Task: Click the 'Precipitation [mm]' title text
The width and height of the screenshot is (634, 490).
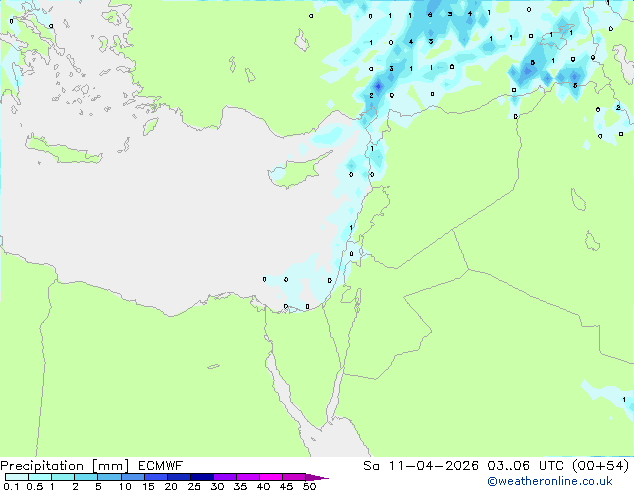Action: pyautogui.click(x=65, y=466)
